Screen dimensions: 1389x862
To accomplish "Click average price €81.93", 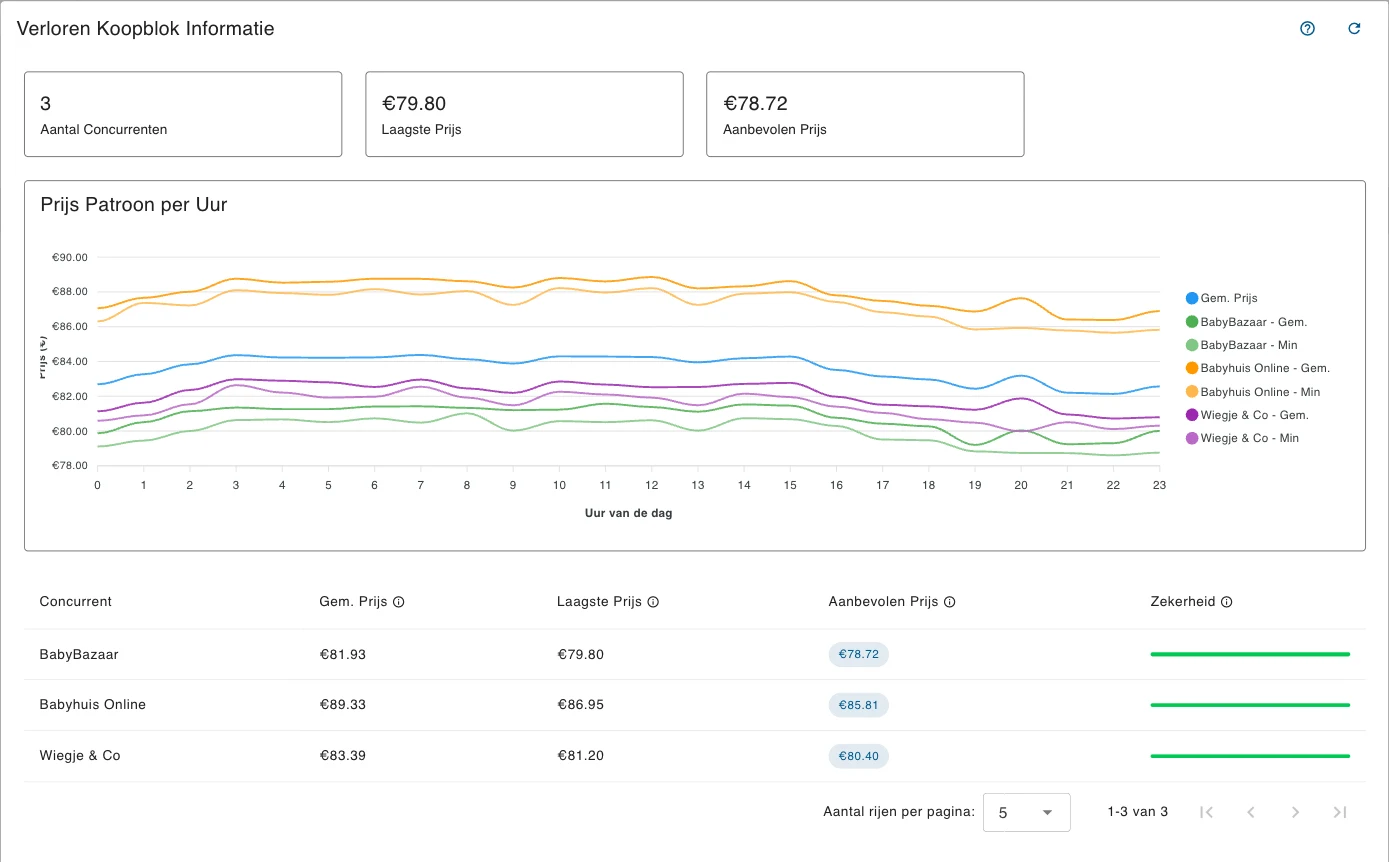I will click(343, 654).
